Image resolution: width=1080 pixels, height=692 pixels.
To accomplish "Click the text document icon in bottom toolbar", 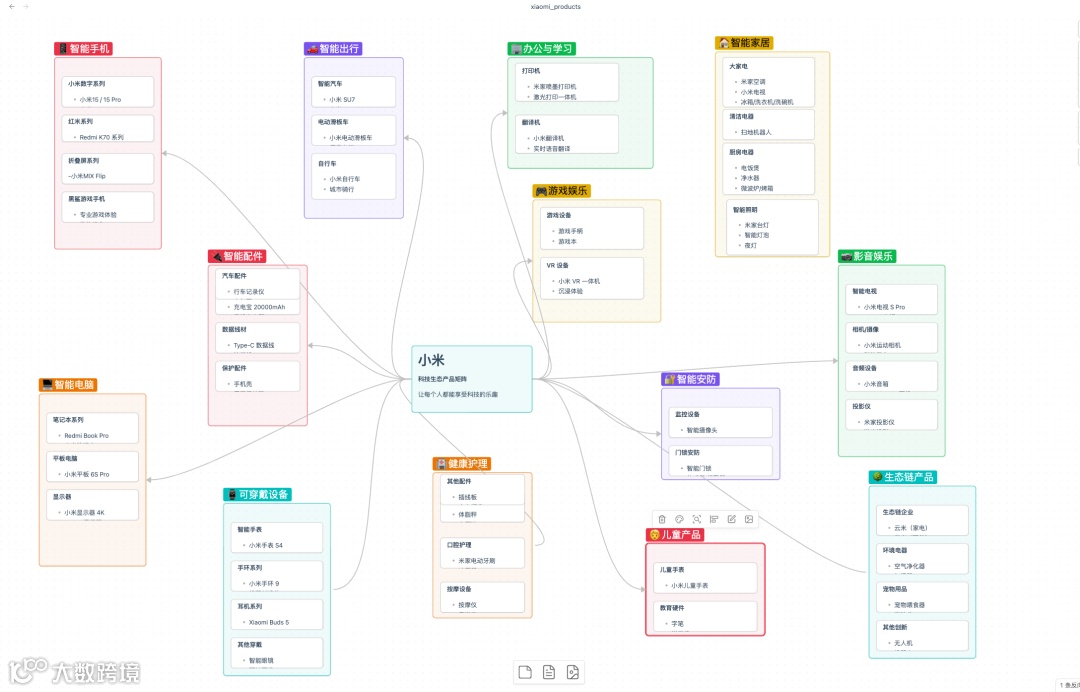I will pos(549,672).
